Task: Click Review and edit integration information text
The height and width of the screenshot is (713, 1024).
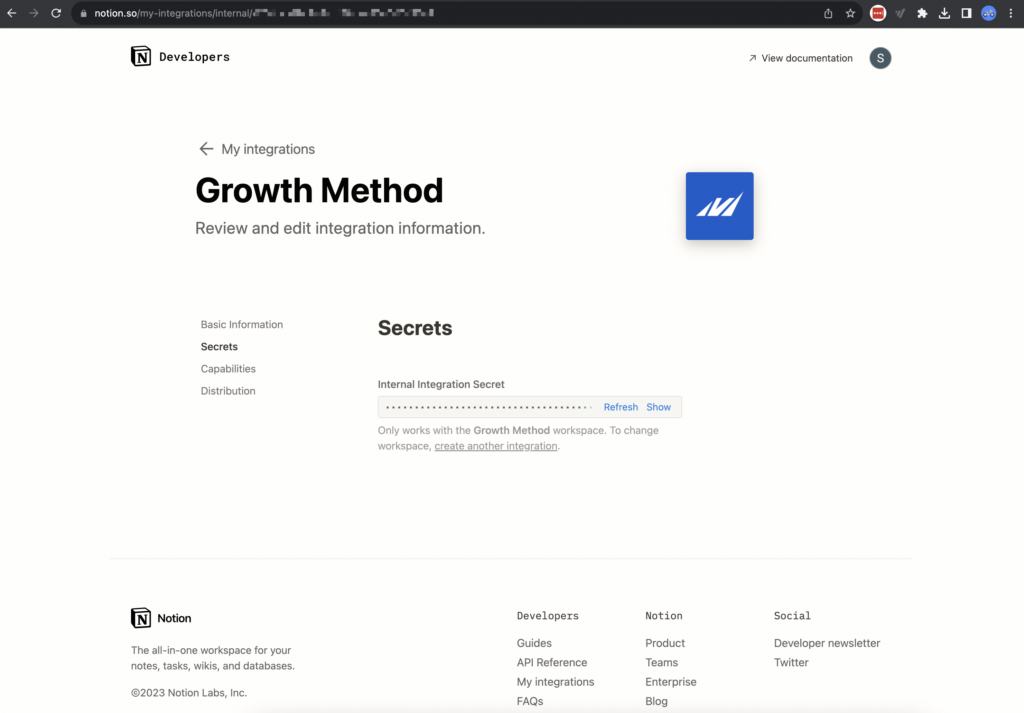Action: [340, 228]
